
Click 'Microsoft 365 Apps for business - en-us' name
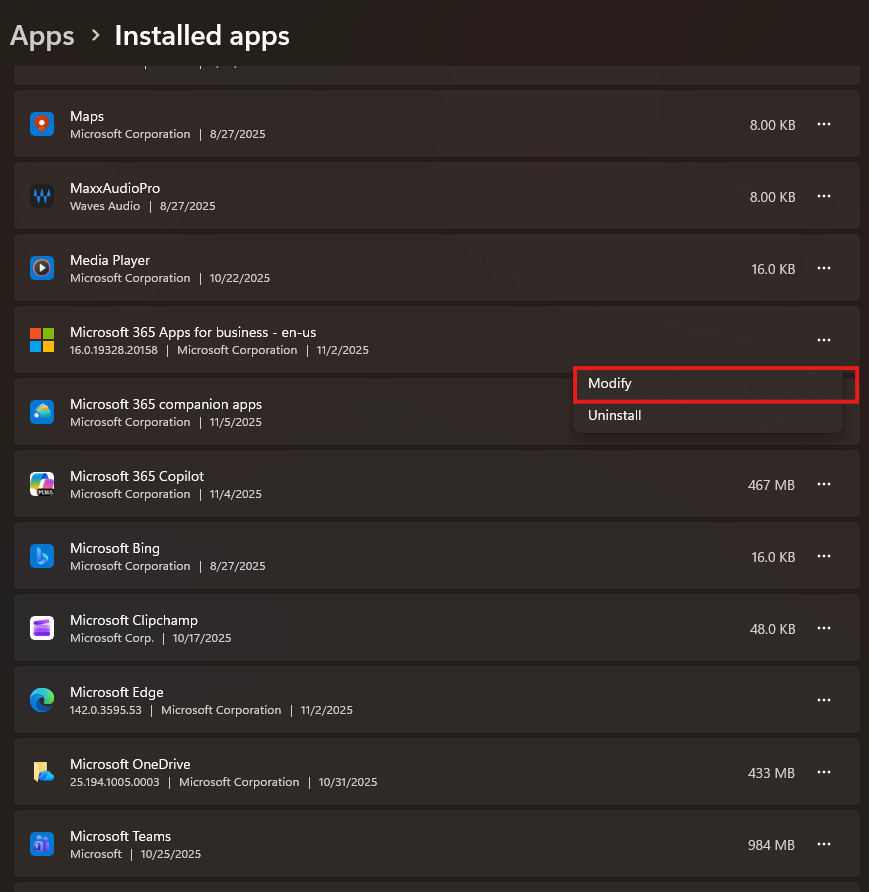[193, 332]
